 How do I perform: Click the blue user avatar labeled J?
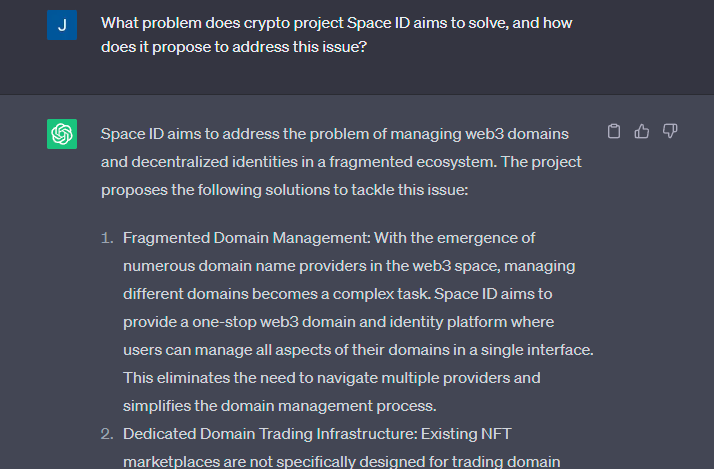62,25
